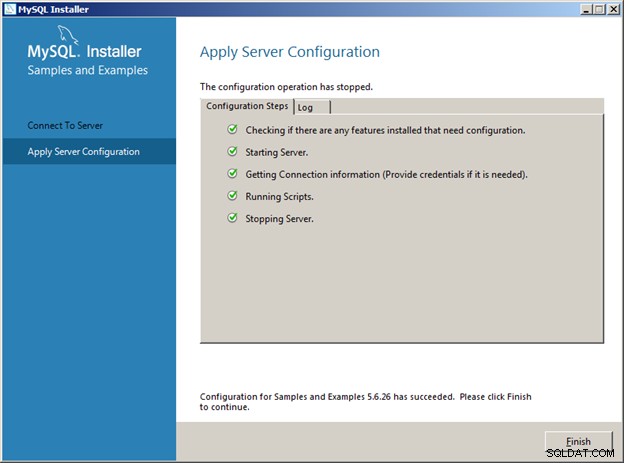Minimize the MySQL Installer window
The height and width of the screenshot is (463, 624).
point(586,9)
